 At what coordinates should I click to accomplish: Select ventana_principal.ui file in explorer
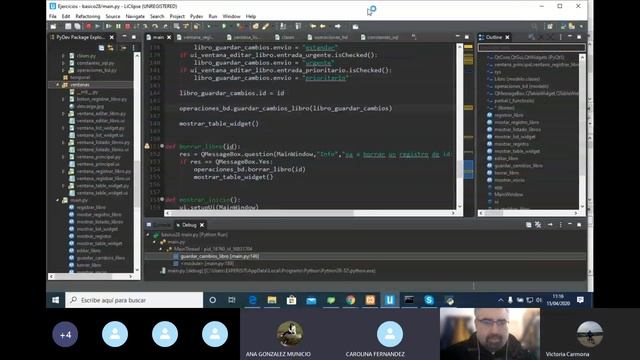[x=98, y=164]
